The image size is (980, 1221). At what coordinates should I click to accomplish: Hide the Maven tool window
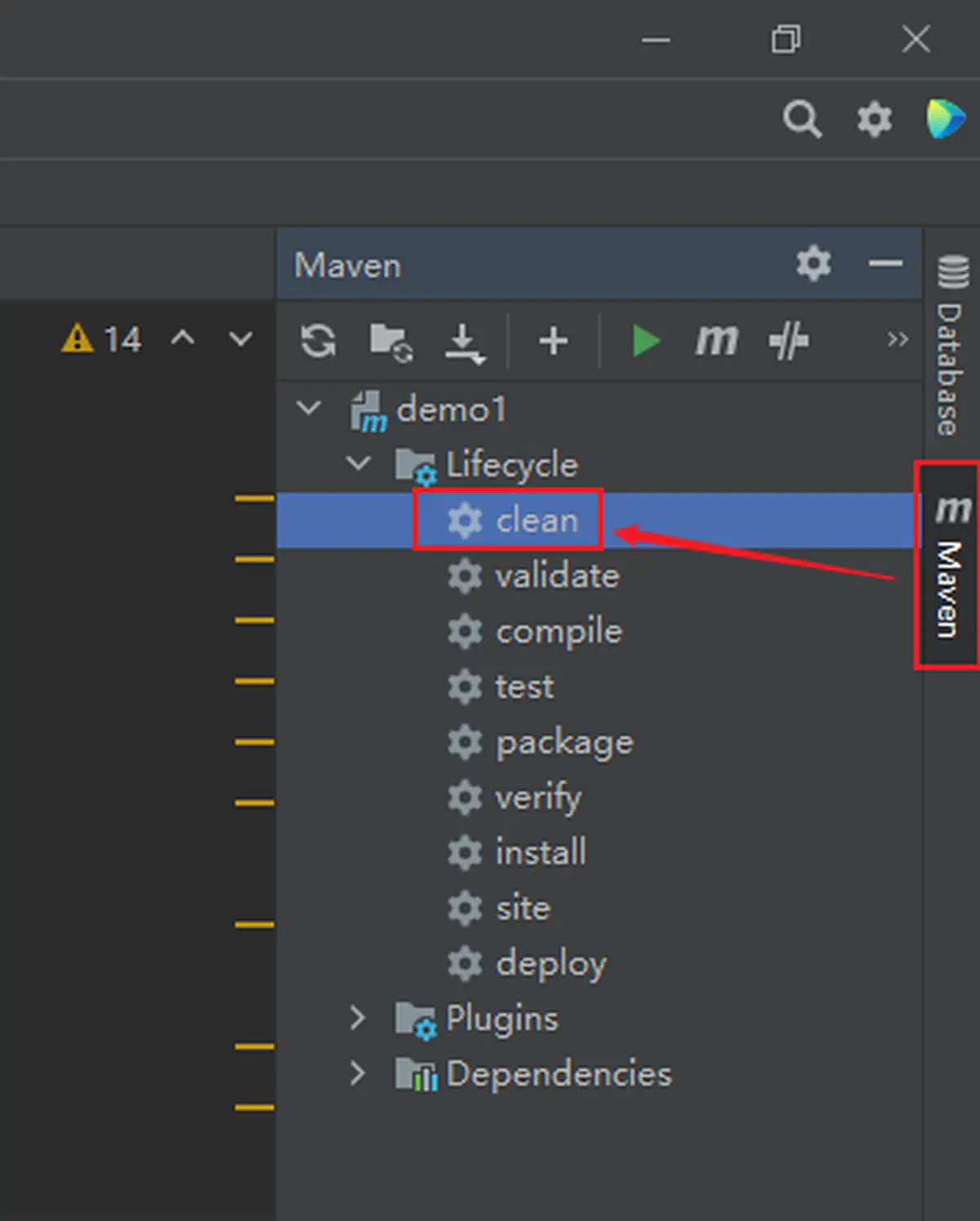[x=885, y=264]
